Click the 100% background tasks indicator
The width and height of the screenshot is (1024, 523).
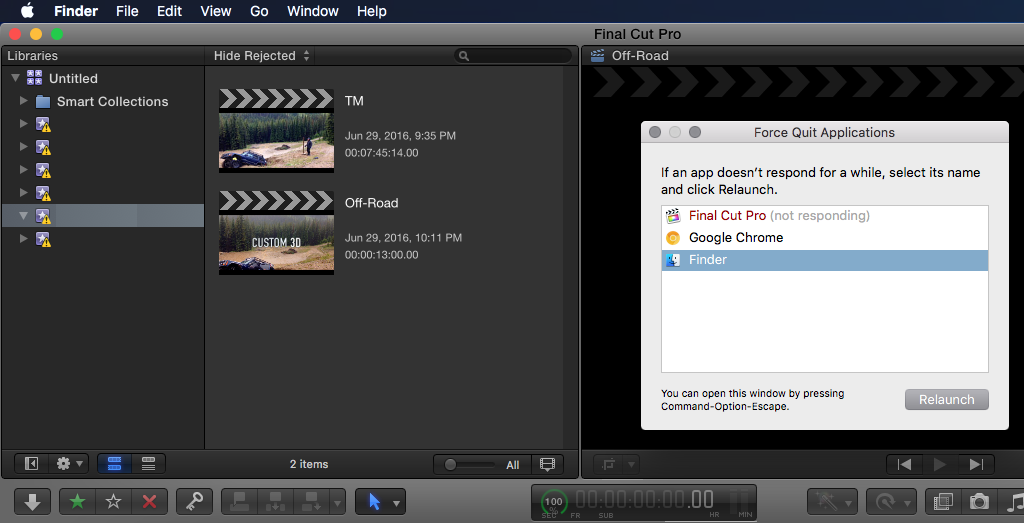pos(554,501)
